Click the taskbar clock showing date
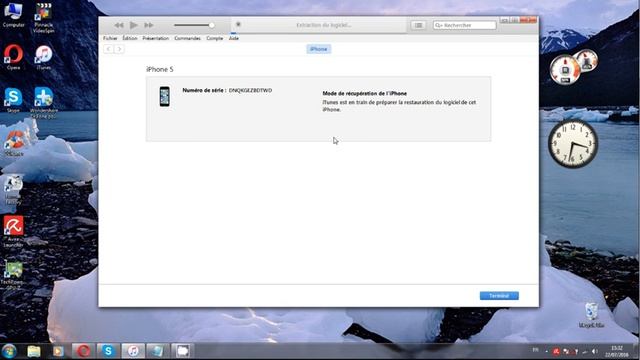 (x=617, y=351)
